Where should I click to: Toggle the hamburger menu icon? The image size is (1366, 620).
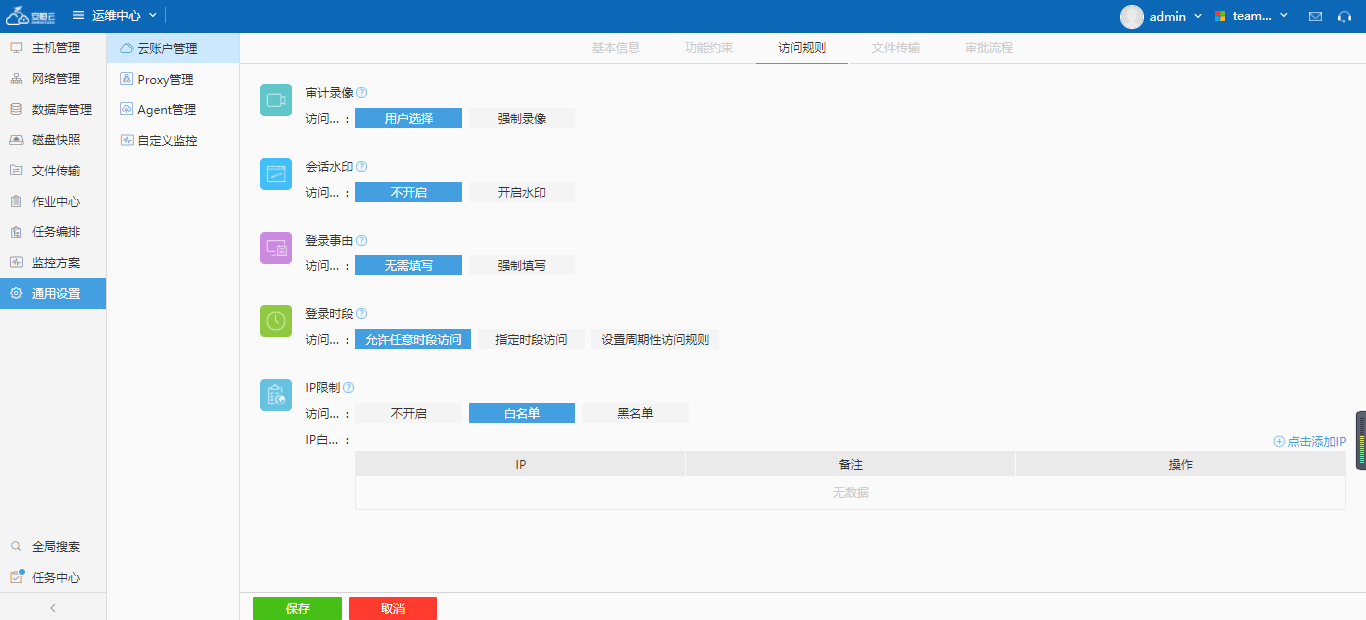pyautogui.click(x=78, y=16)
